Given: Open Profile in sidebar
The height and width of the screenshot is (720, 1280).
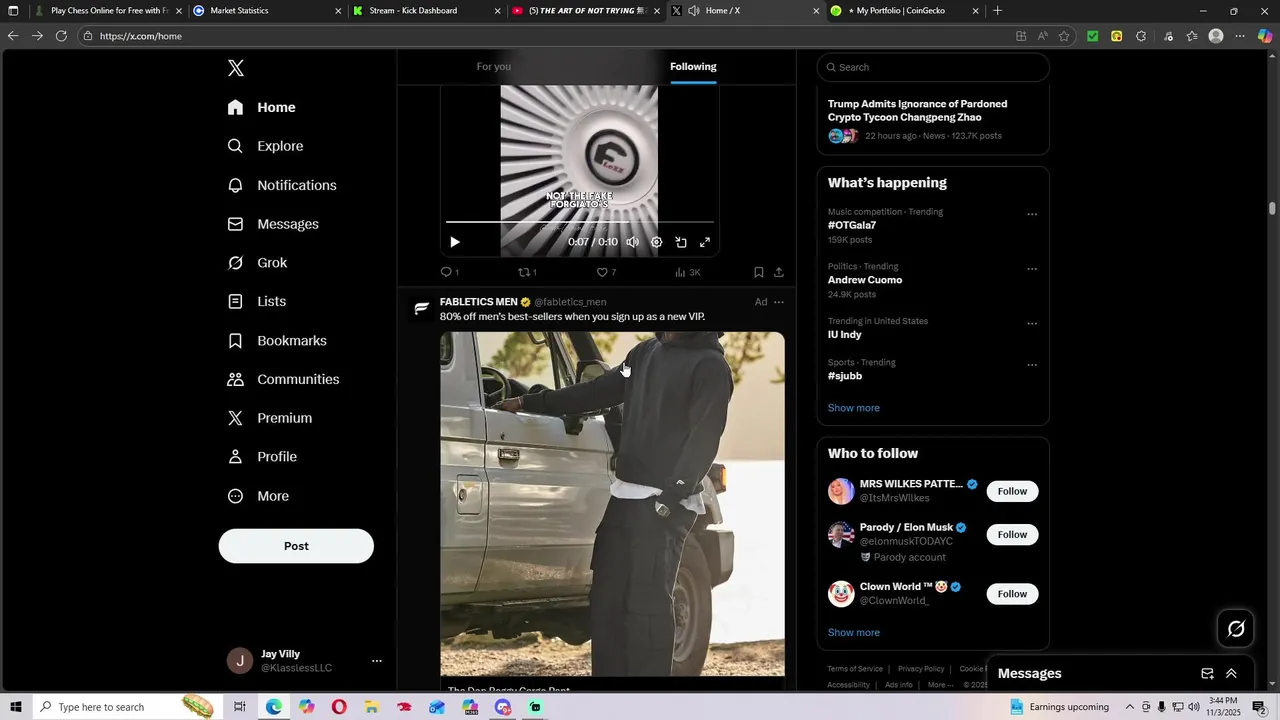Looking at the screenshot, I should pyautogui.click(x=262, y=457).
